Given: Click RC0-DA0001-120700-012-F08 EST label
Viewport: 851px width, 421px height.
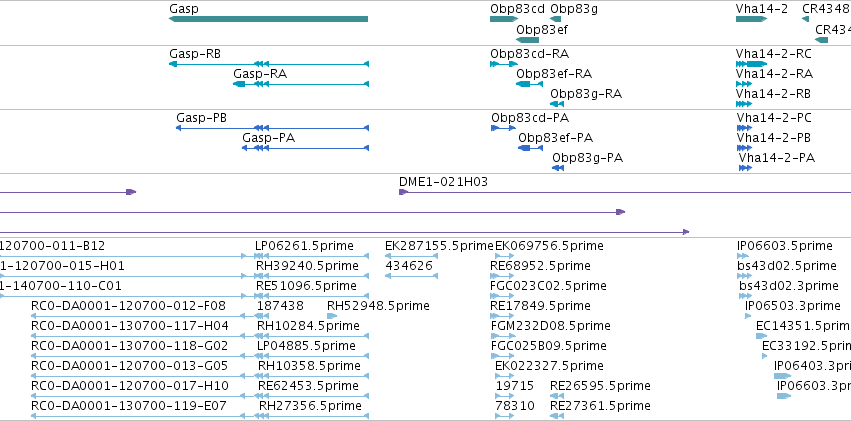Looking at the screenshot, I should (129, 306).
